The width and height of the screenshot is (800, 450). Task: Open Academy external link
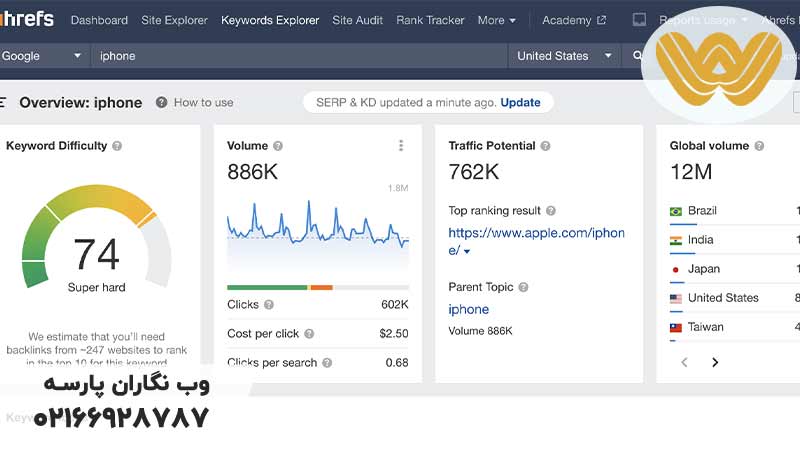click(x=574, y=20)
